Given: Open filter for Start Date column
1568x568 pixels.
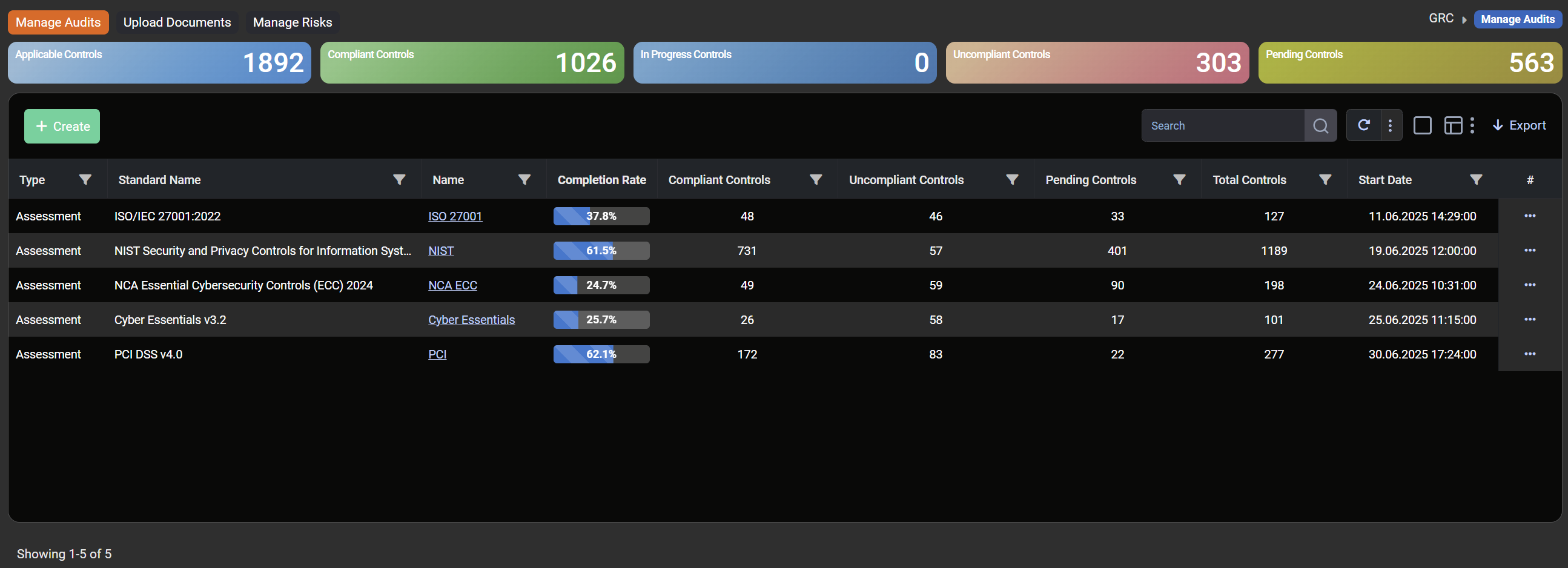Looking at the screenshot, I should point(1475,180).
